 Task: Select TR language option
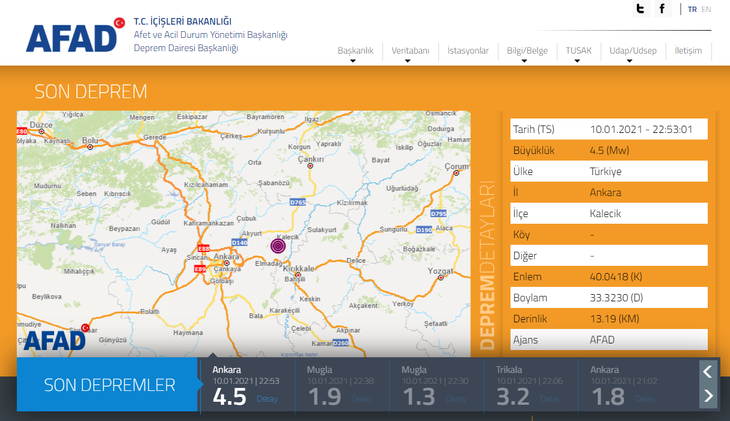coord(692,9)
